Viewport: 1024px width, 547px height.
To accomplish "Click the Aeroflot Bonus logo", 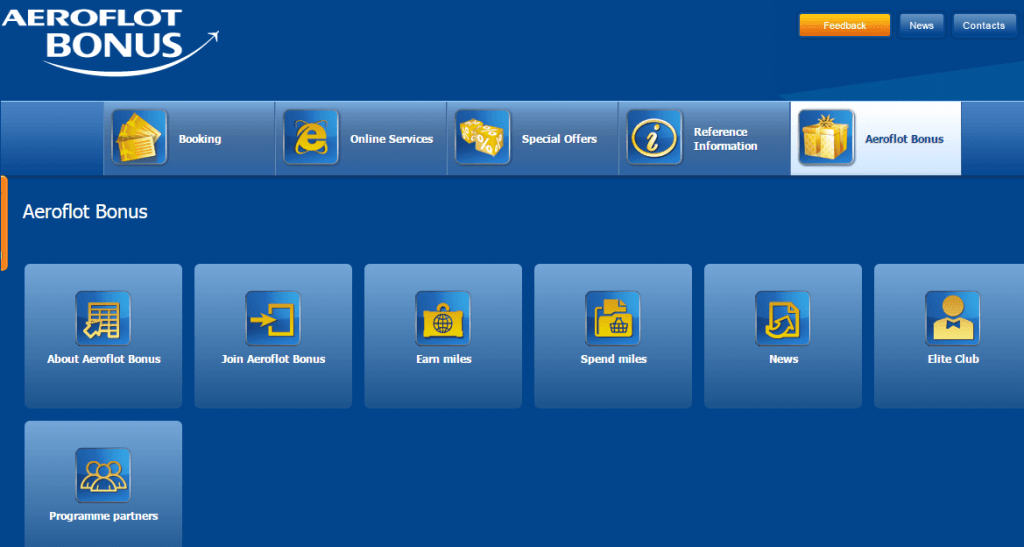I will [110, 40].
